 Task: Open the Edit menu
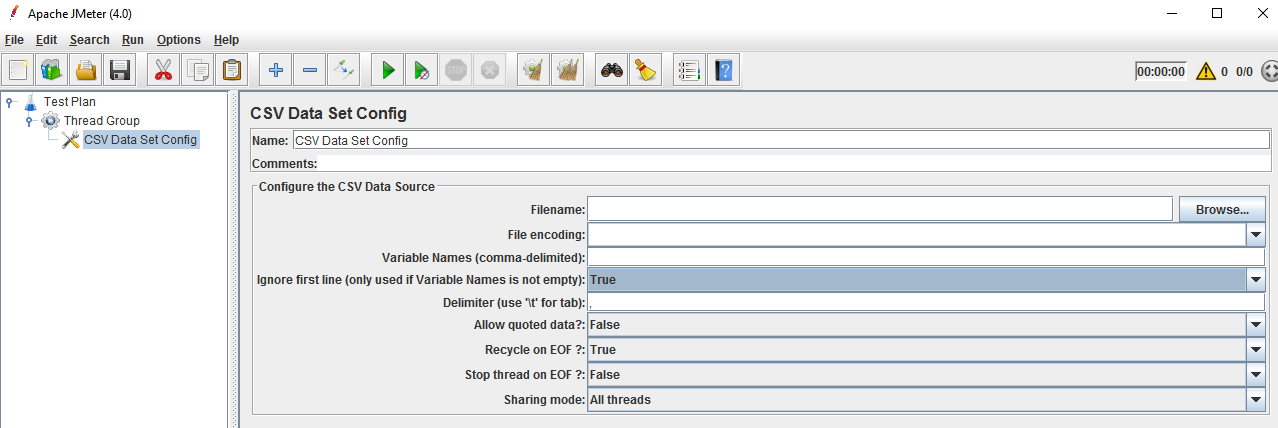point(46,40)
